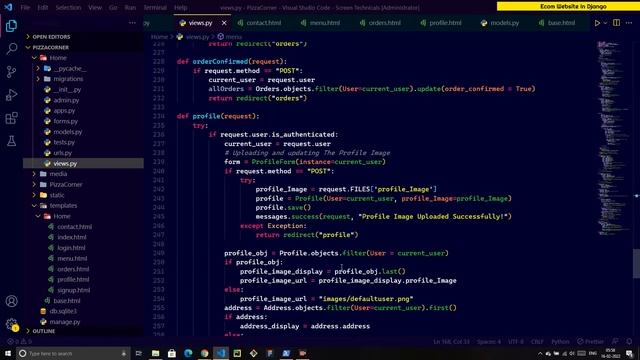Image resolution: width=640 pixels, height=360 pixels.
Task: Open the Edit menu
Action: point(42,7)
